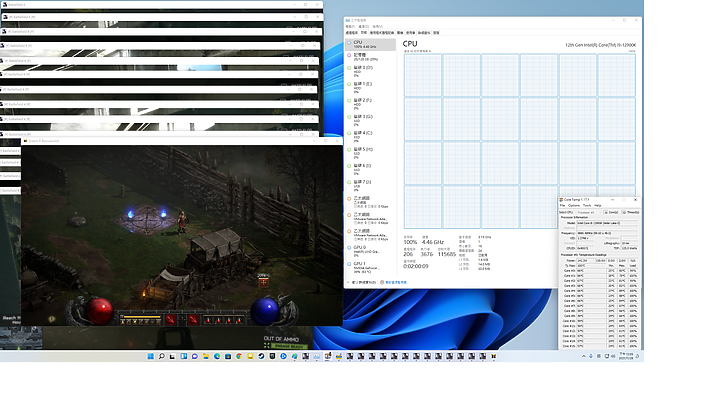Screen dimensions: 720x410
Task: Open Tools menu in Core Temp
Action: tap(587, 206)
